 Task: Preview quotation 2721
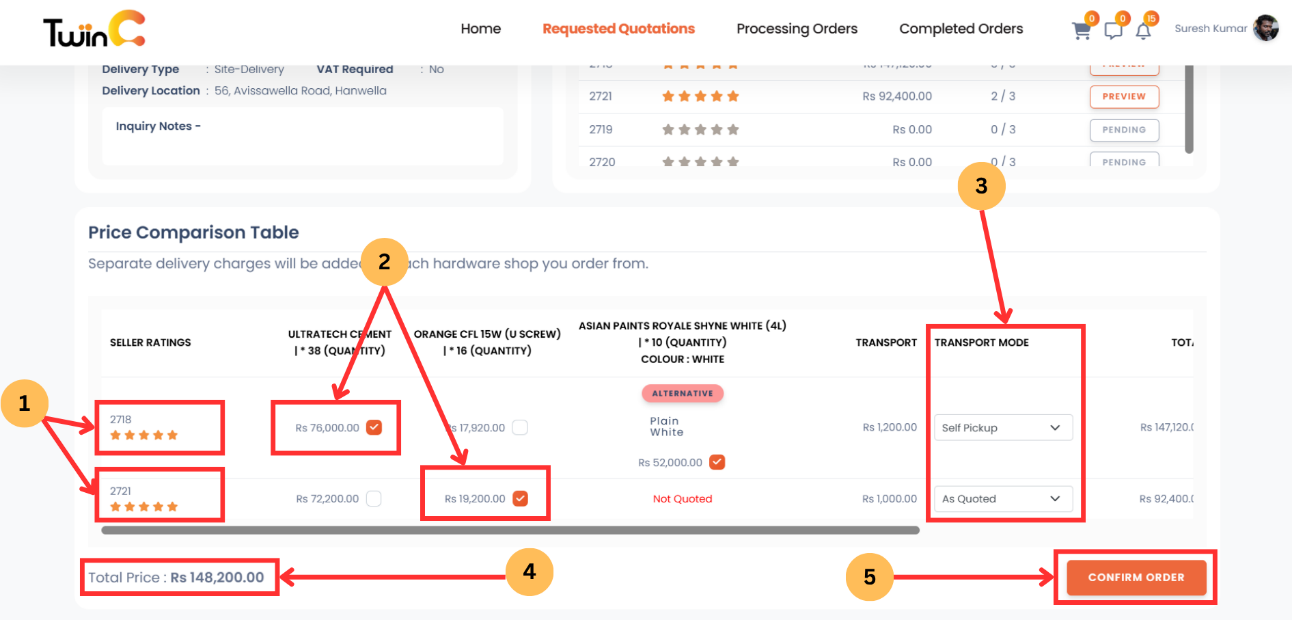coord(1124,96)
